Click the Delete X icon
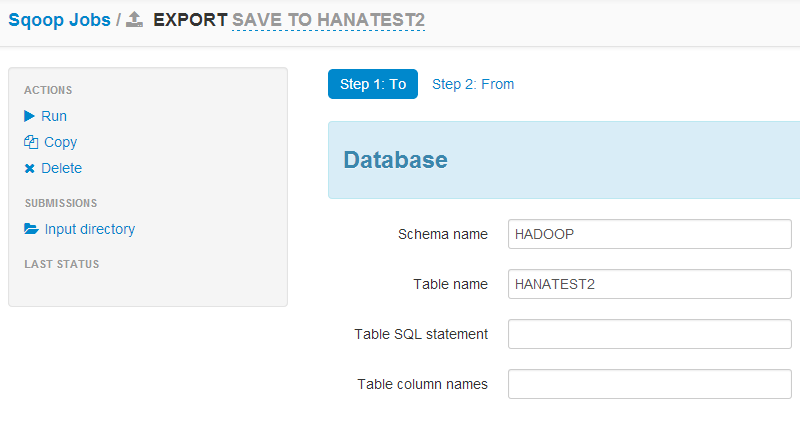The height and width of the screenshot is (421, 800). pyautogui.click(x=30, y=169)
